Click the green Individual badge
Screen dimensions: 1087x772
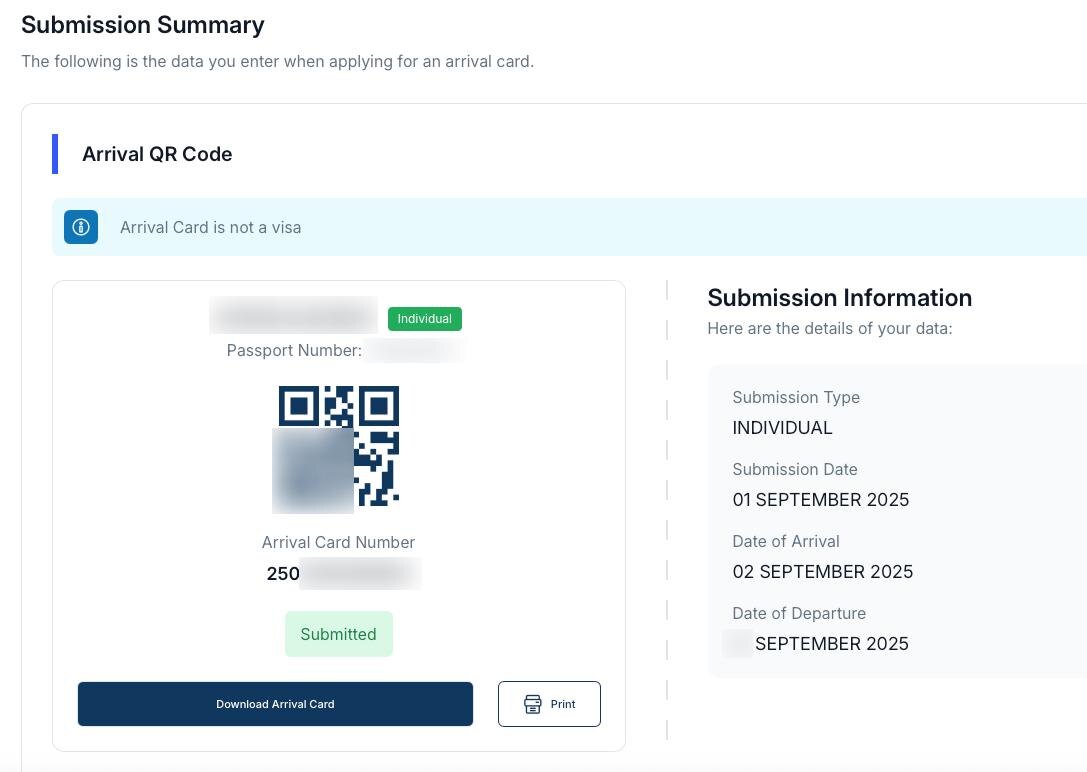point(424,319)
